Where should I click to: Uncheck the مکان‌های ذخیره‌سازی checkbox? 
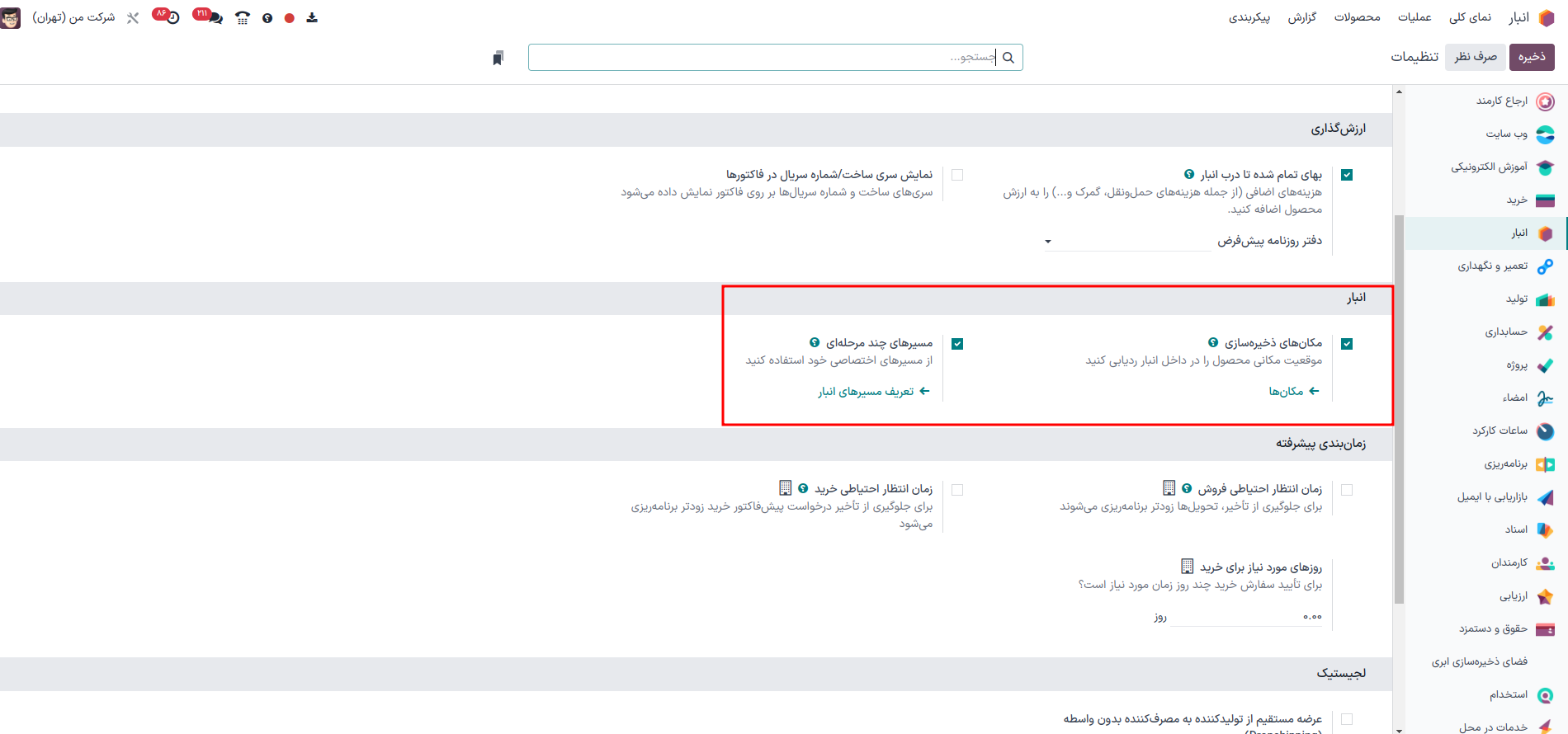(1347, 344)
